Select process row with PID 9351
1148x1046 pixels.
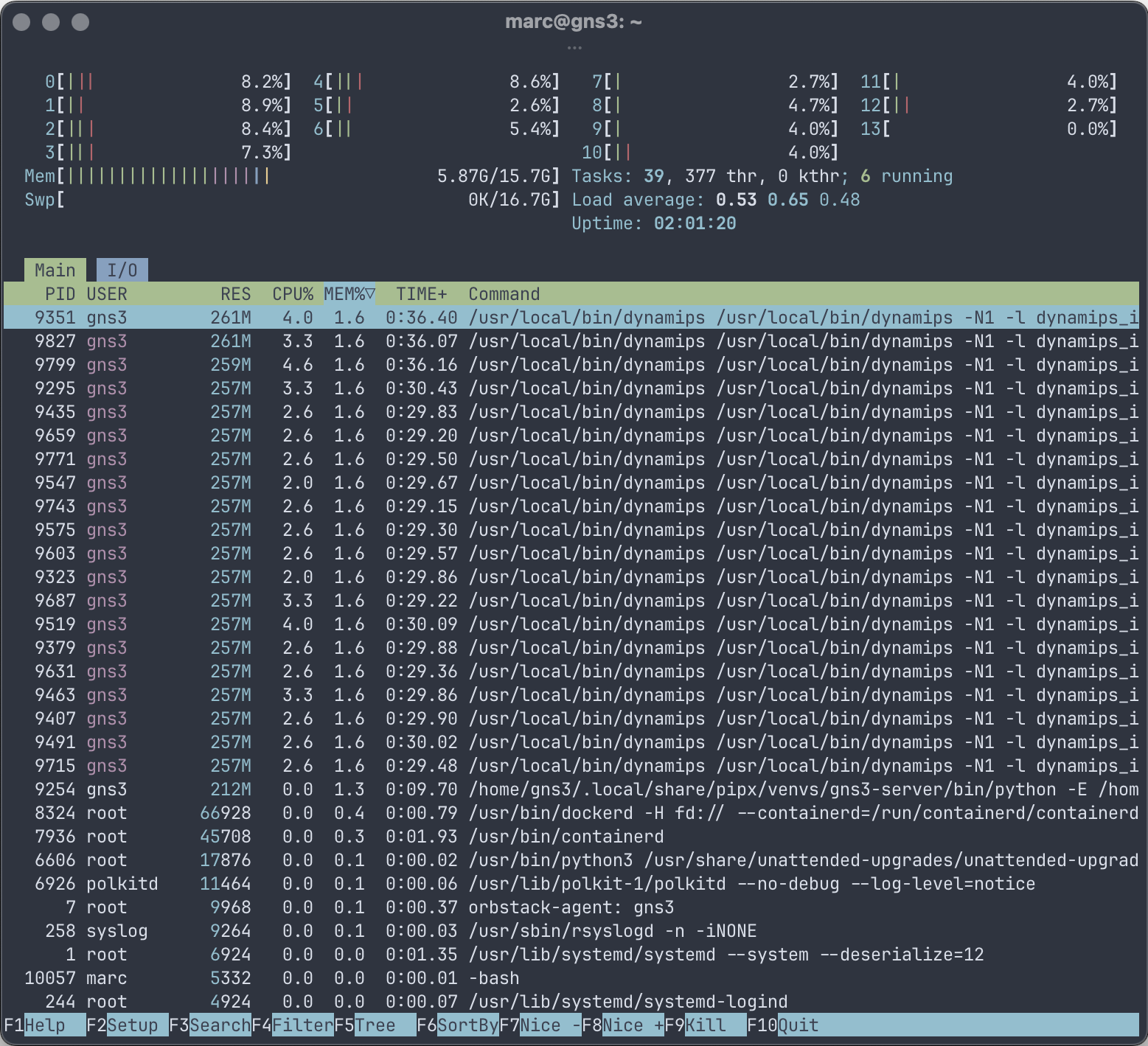[571, 317]
